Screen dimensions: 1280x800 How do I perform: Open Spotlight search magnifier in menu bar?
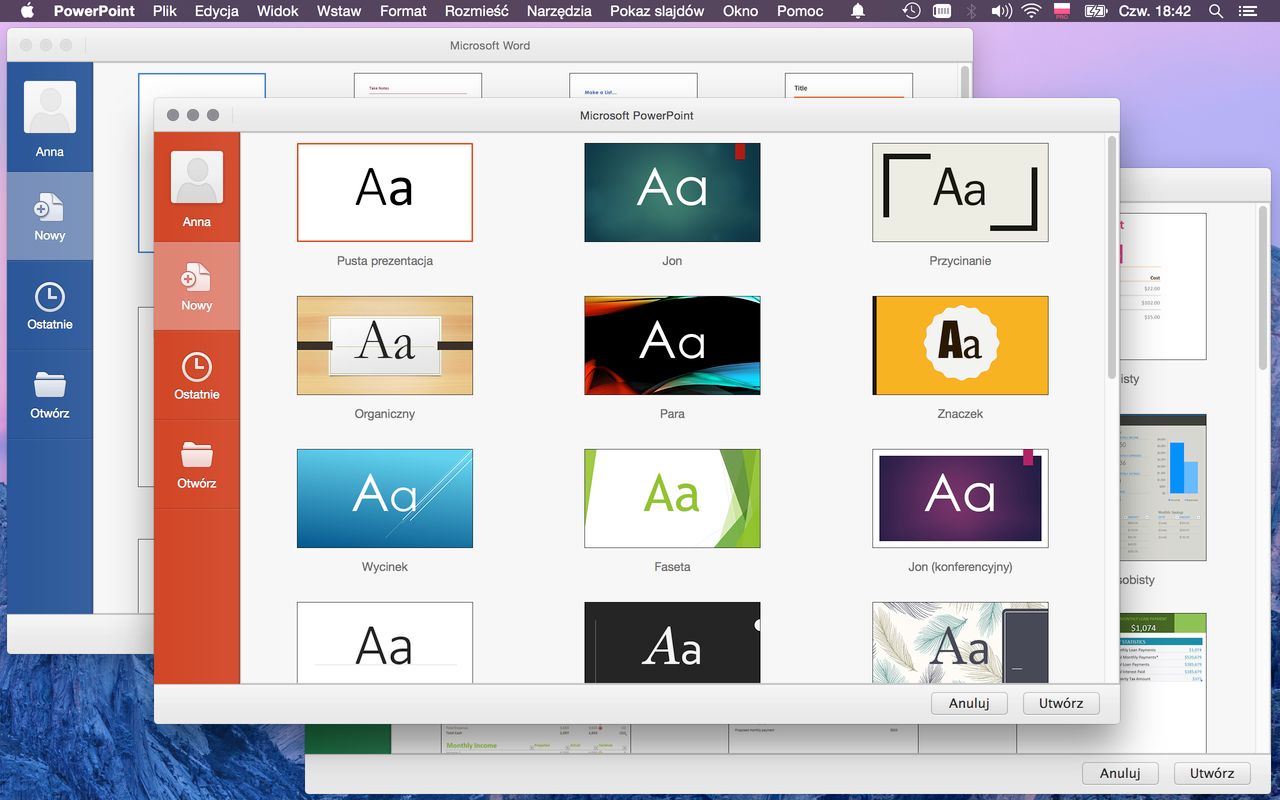tap(1216, 11)
